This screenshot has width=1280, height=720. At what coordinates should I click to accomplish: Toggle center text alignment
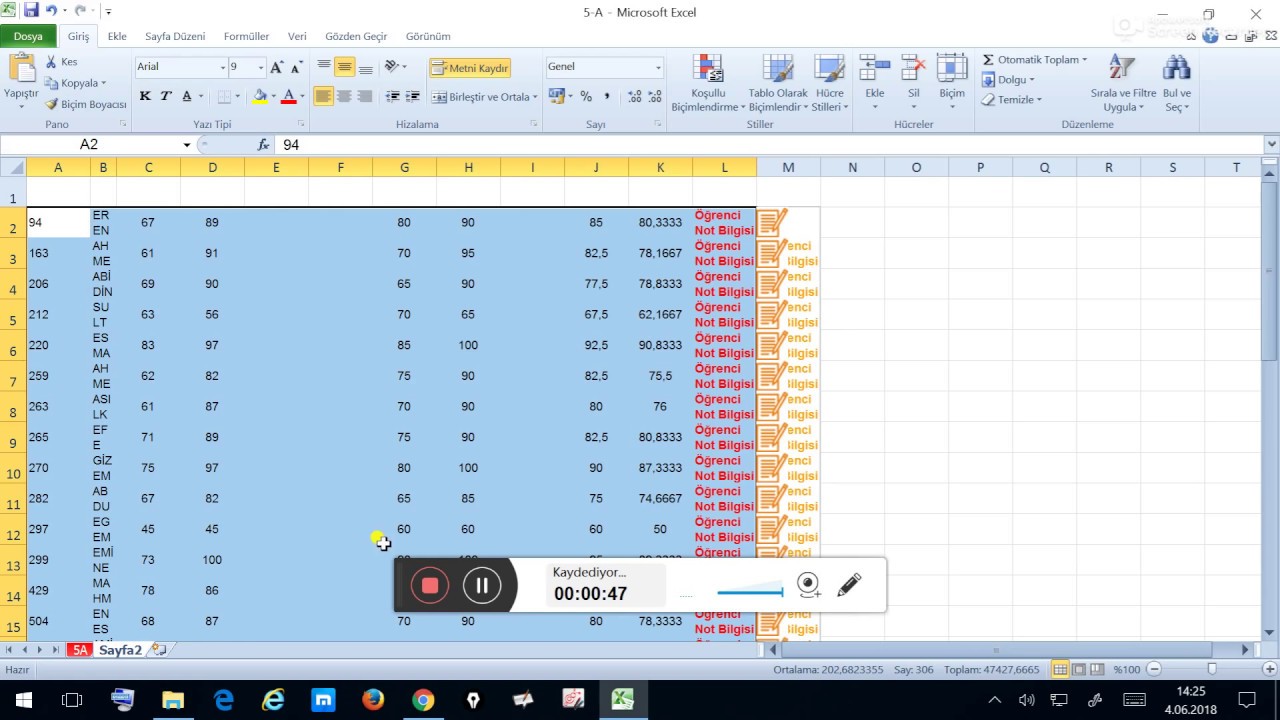344,97
